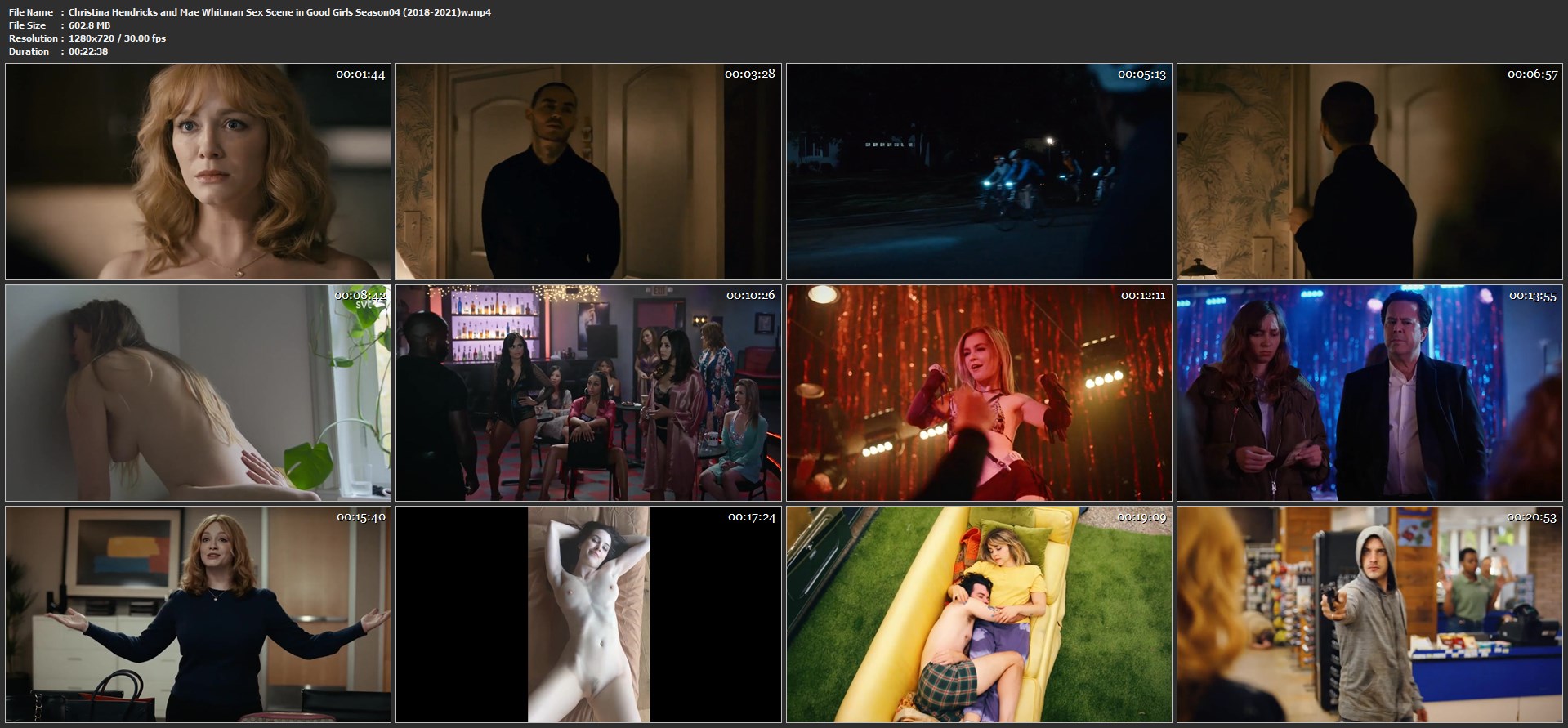This screenshot has width=1568, height=728.
Task: Open the thumbnail of cyclists riding at night
Action: click(x=979, y=172)
